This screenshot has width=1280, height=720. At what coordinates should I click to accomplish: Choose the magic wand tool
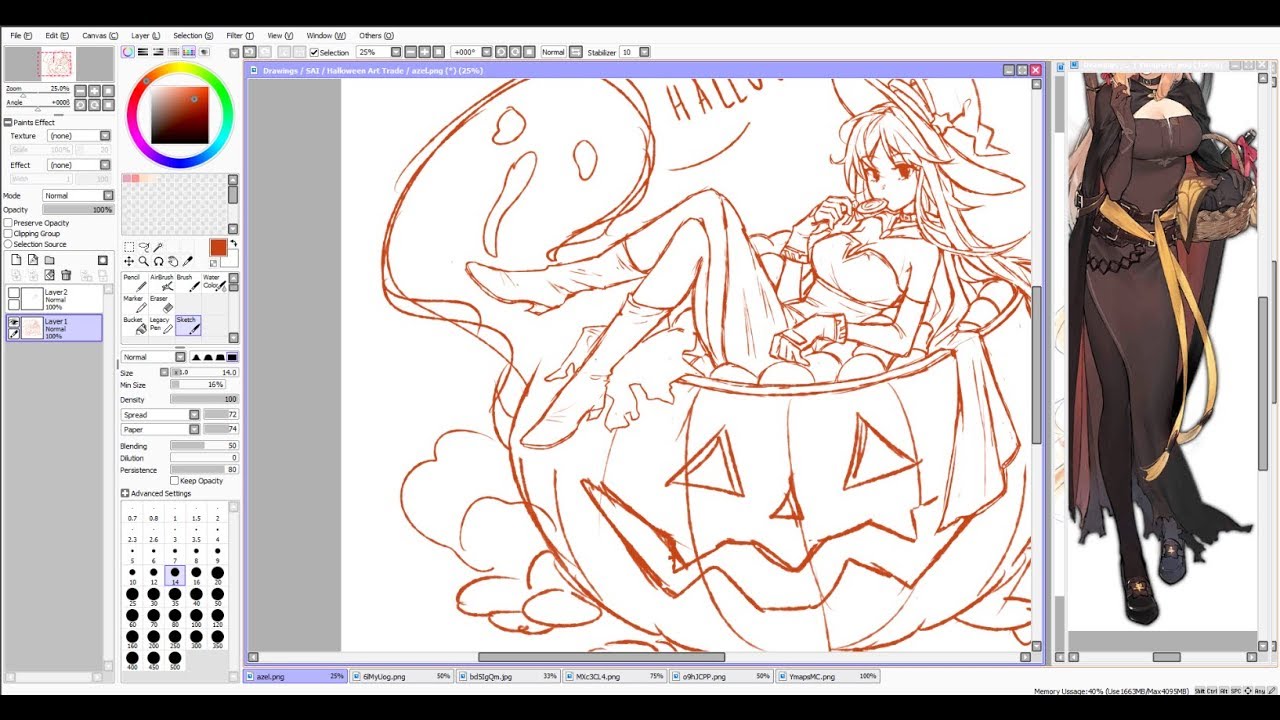click(158, 247)
